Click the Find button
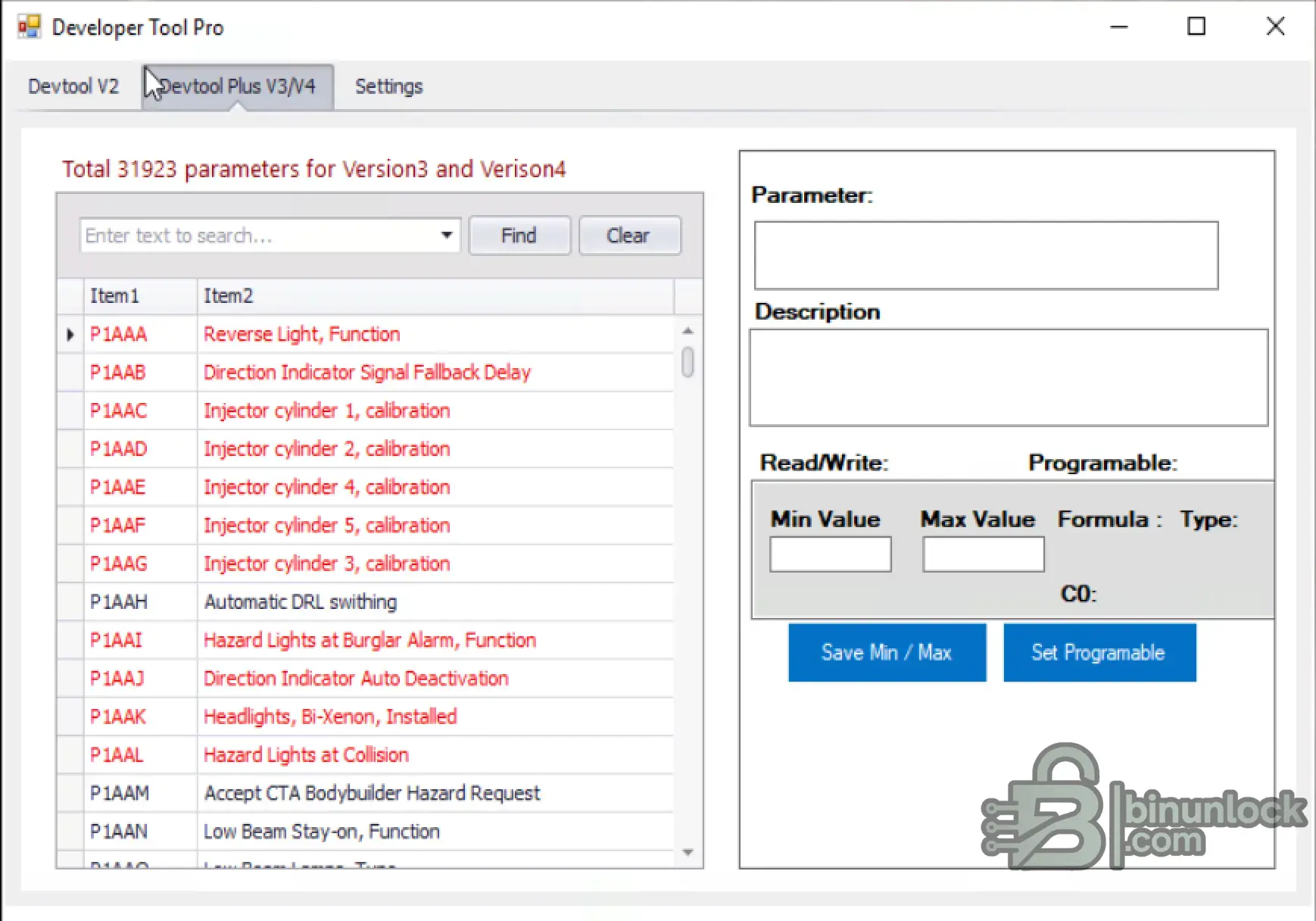Screen dimensions: 1316x921 tap(519, 236)
